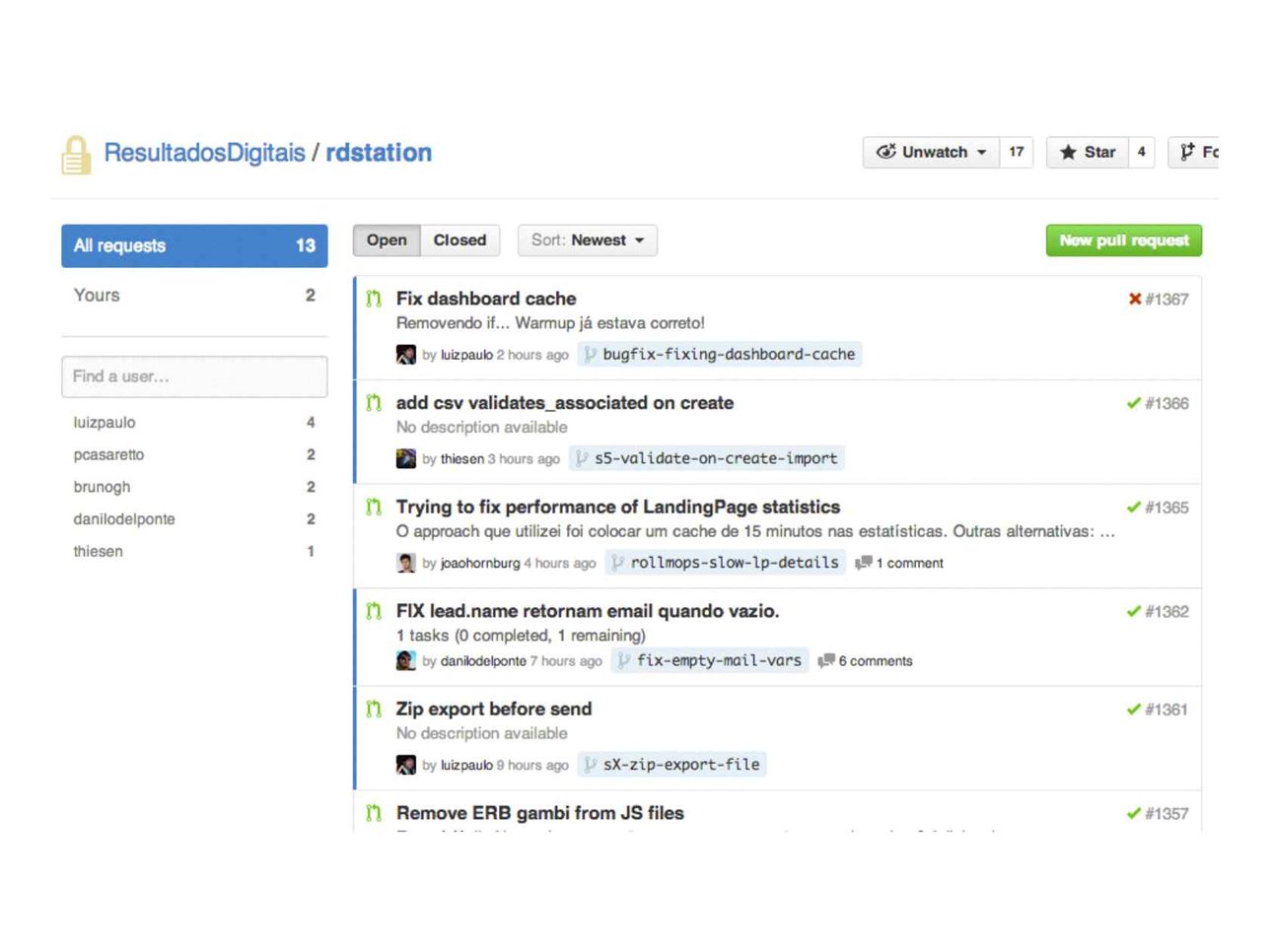Click luizpaulo's avatar on Zip export request
The image size is (1270, 952).
coord(406,765)
